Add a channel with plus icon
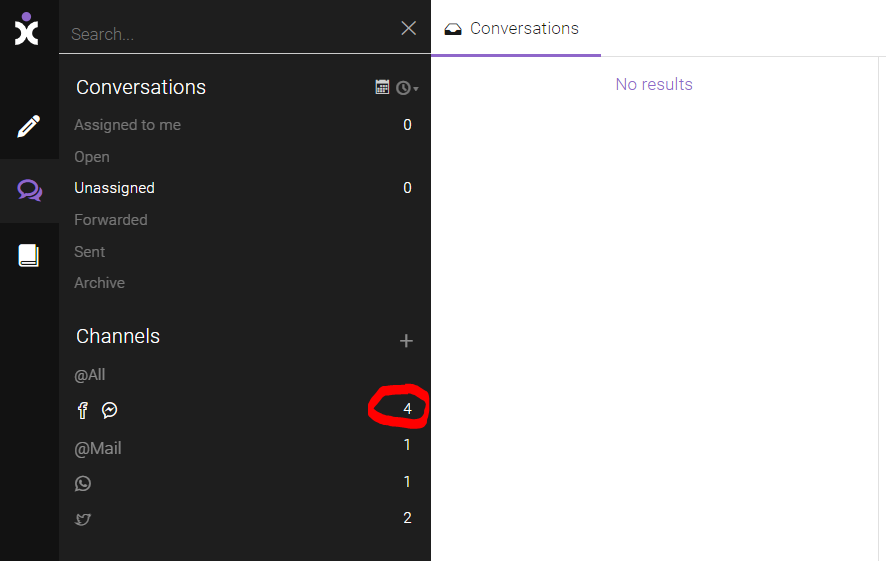This screenshot has width=886, height=561. [406, 341]
